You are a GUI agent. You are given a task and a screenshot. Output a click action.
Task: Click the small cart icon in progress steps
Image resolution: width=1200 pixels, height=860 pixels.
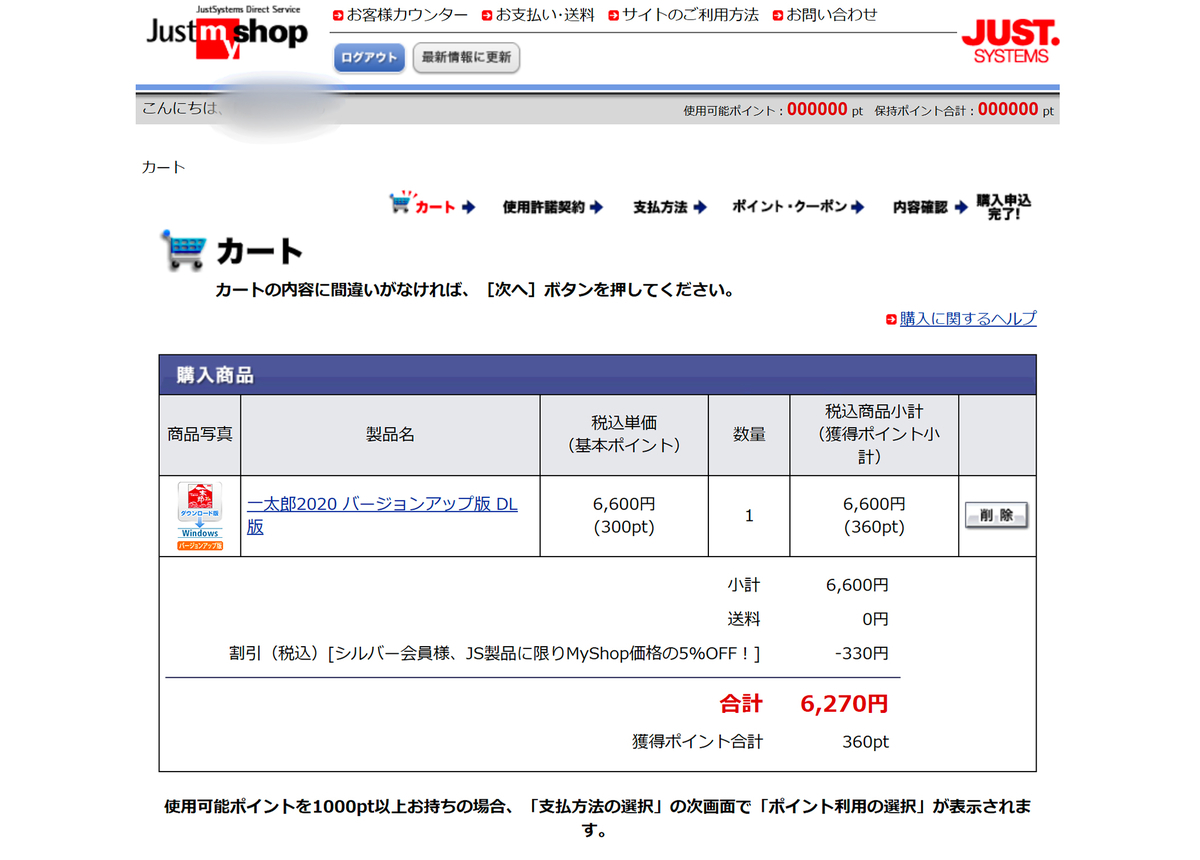click(x=401, y=202)
